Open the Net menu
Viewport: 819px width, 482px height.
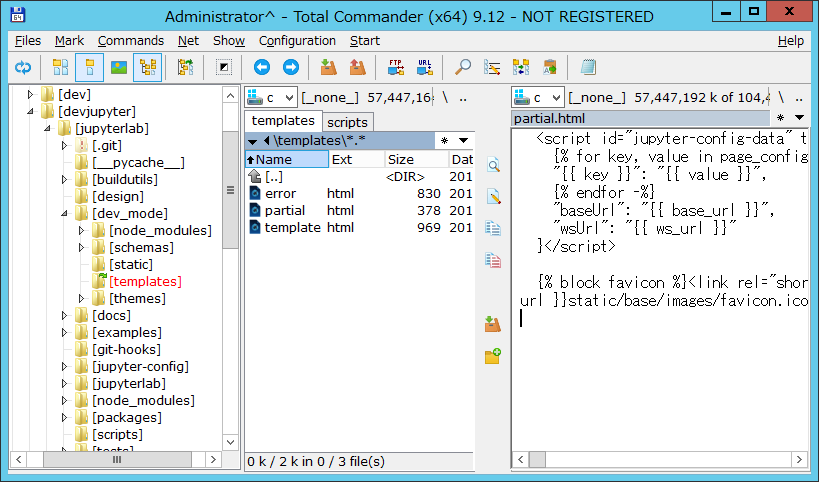tap(188, 41)
